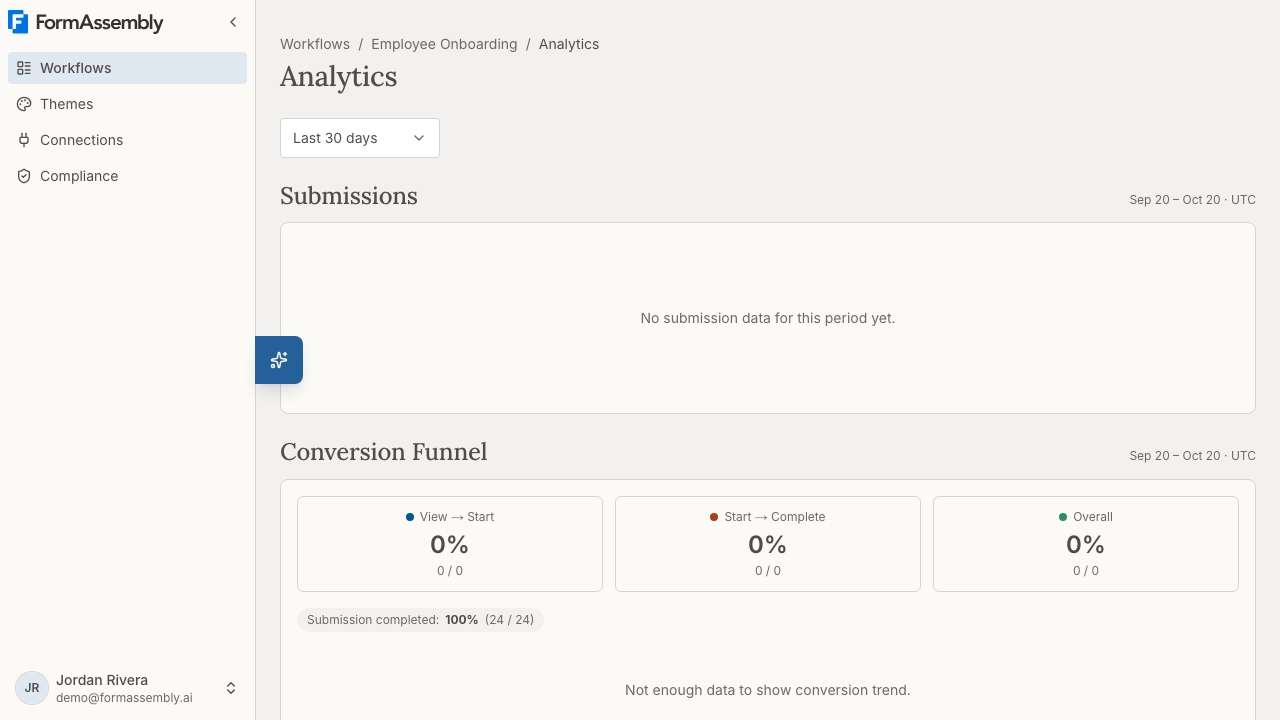
Task: Click the green Overall dot
Action: point(1063,517)
